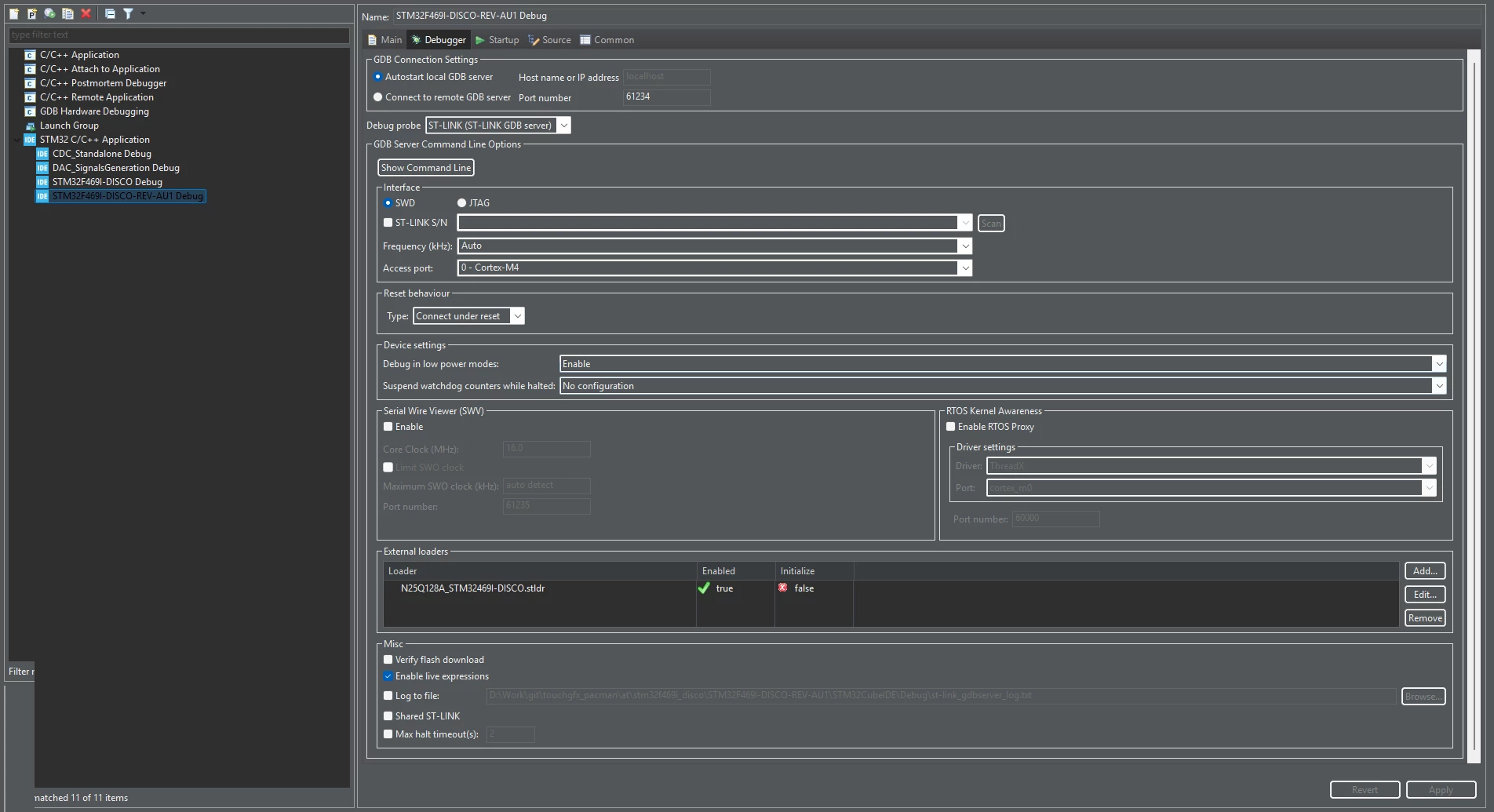Collapse all launch configurations

[110, 13]
